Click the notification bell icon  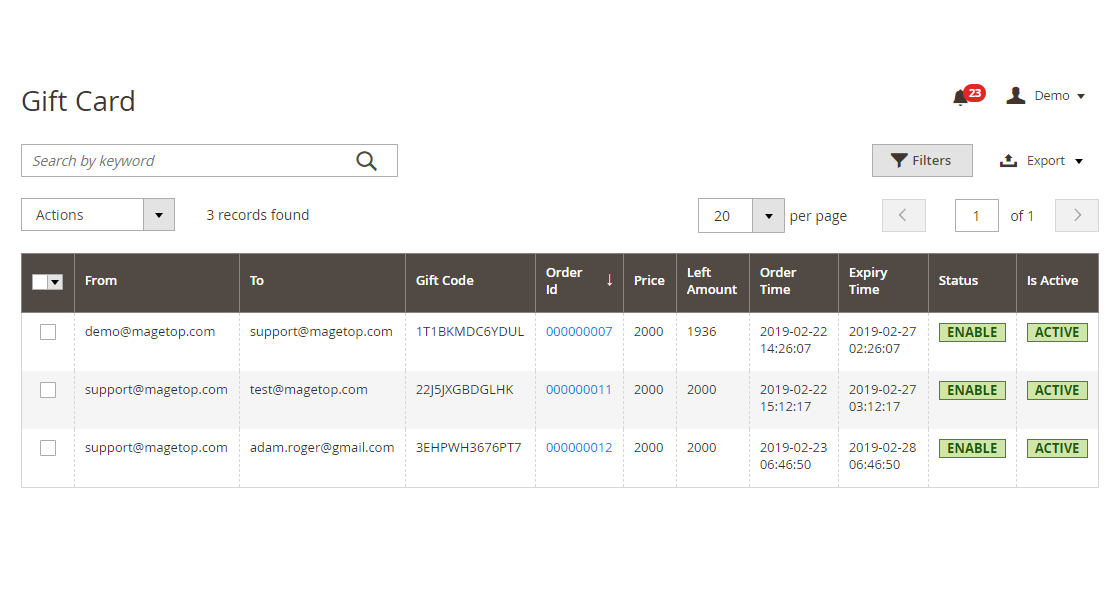pyautogui.click(x=961, y=97)
